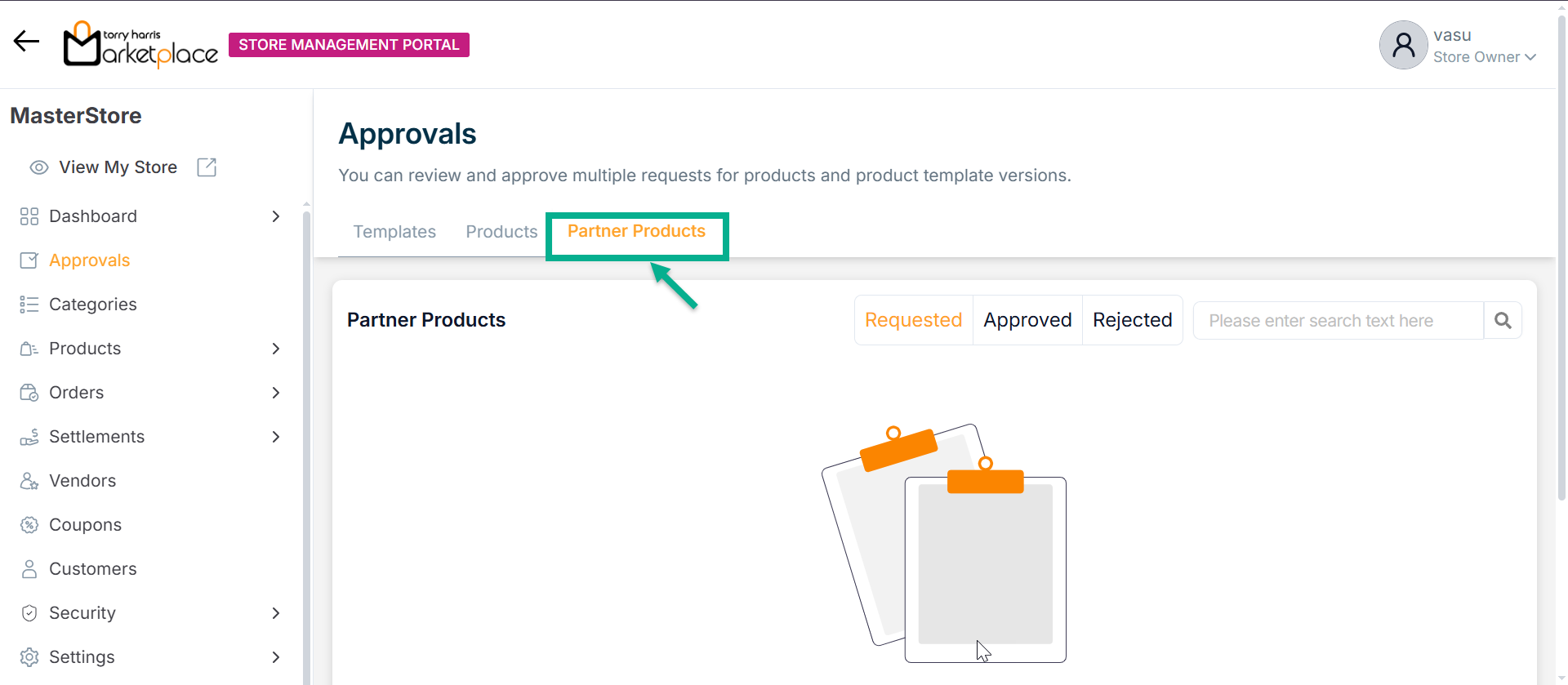
Task: Click the Coupons sidebar icon
Action: click(x=29, y=525)
